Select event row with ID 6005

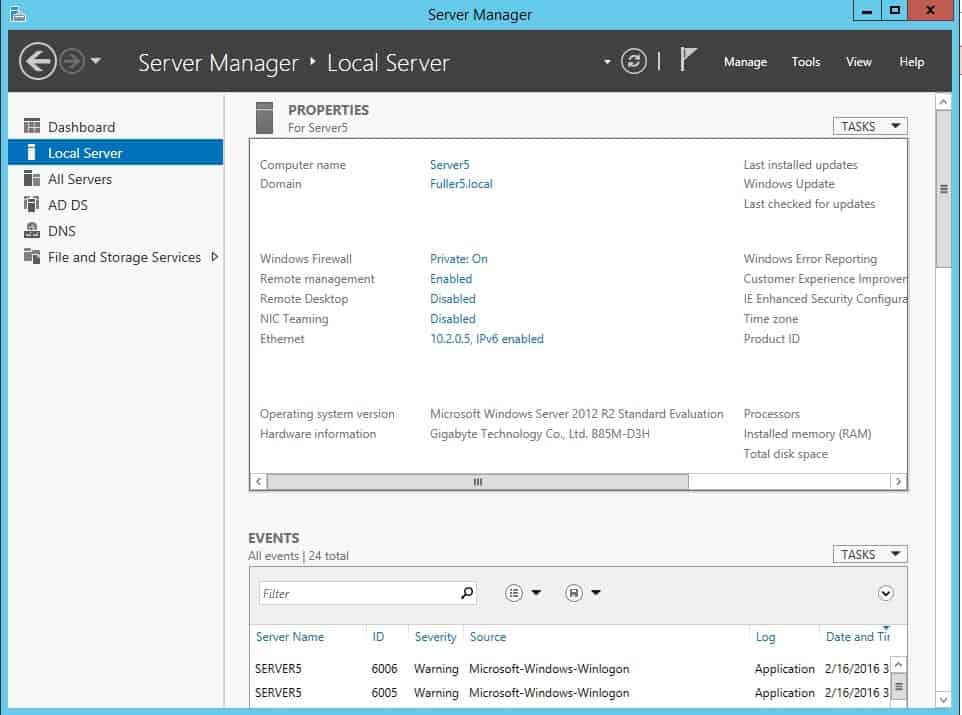570,693
